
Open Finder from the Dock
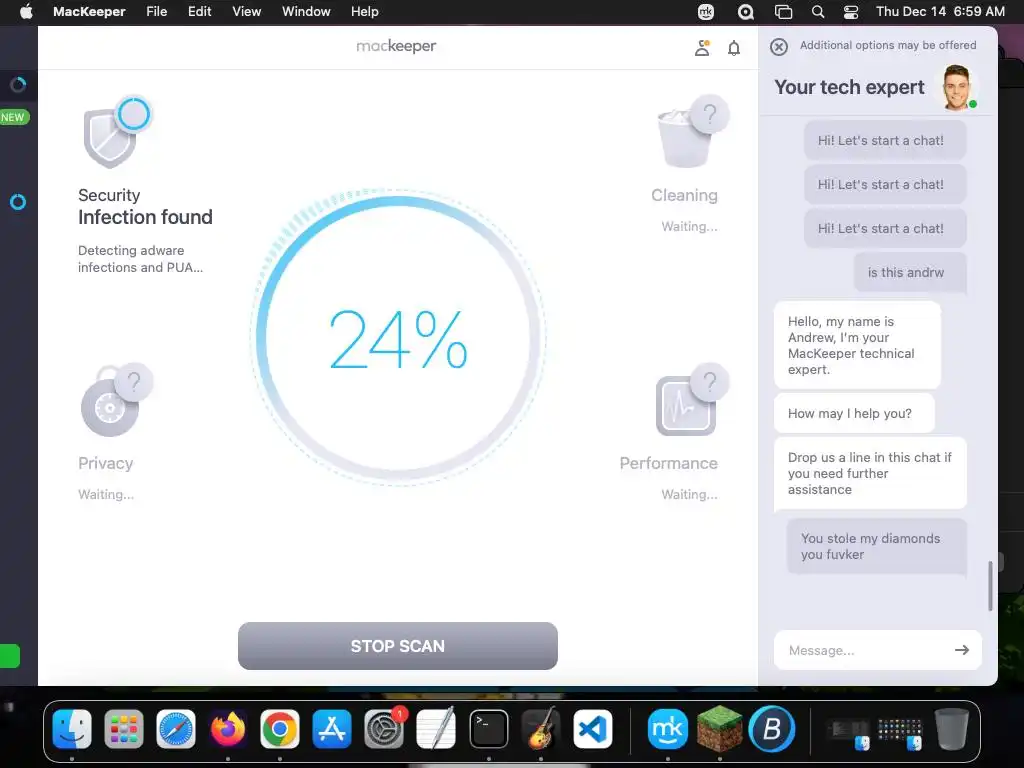[x=71, y=729]
